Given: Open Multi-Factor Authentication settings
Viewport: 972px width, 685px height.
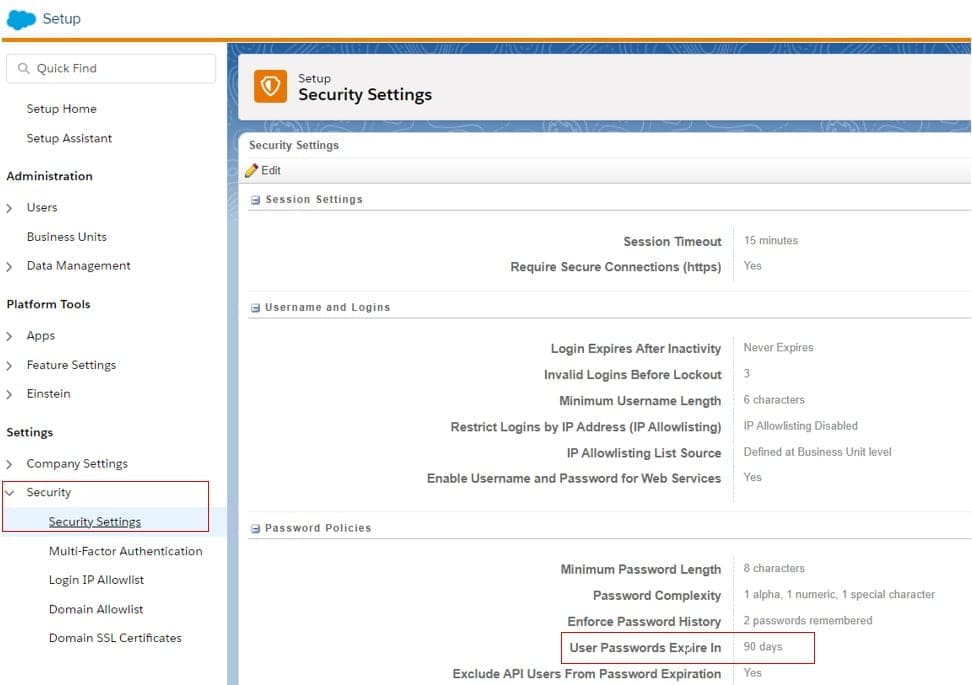Looking at the screenshot, I should (x=125, y=551).
